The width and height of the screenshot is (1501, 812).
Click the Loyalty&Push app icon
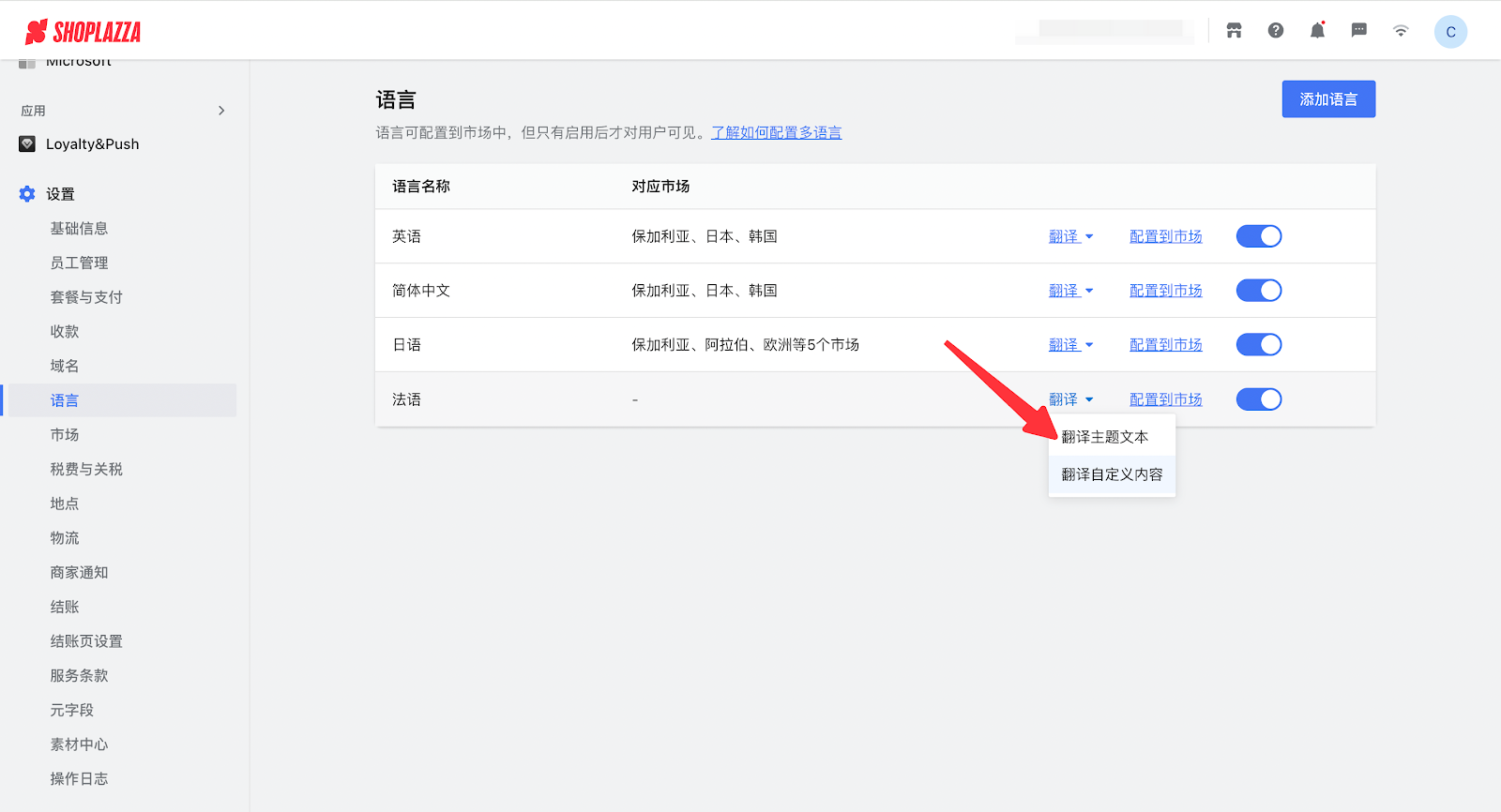[x=27, y=144]
